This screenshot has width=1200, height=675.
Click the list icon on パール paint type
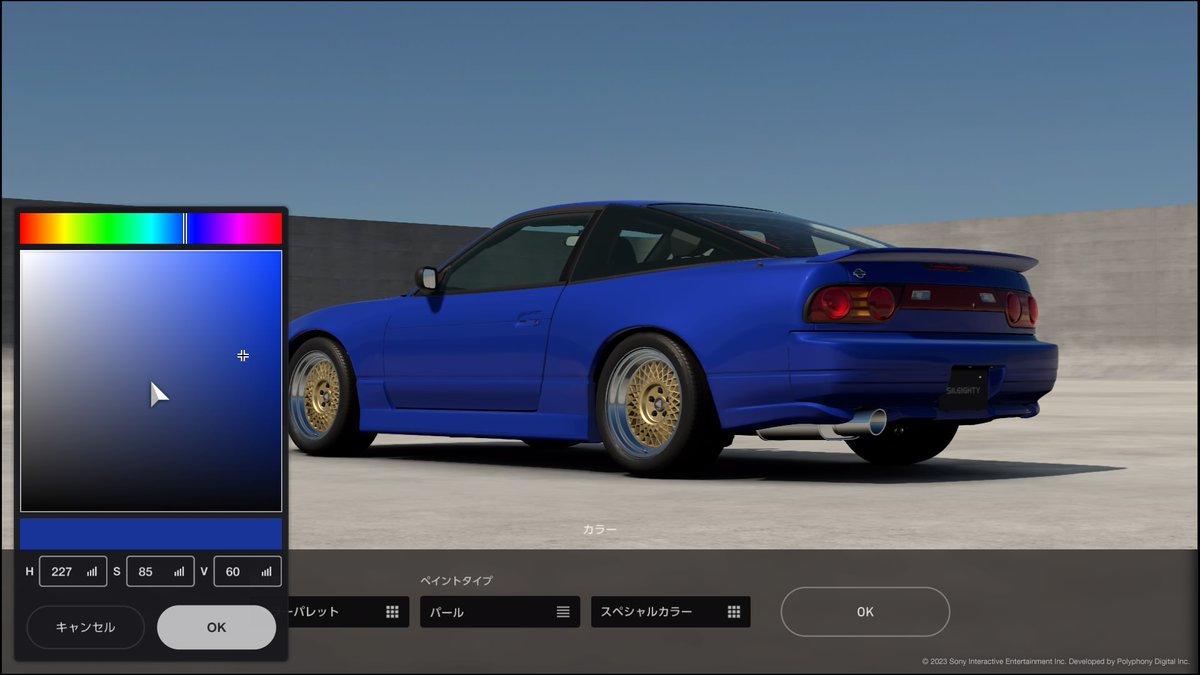563,612
